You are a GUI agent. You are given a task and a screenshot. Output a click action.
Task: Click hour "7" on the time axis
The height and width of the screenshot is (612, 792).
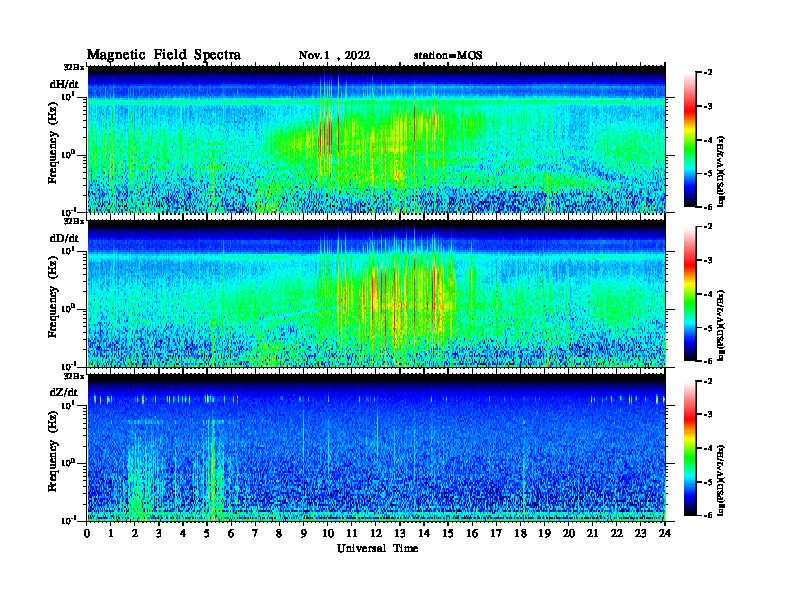pos(256,533)
